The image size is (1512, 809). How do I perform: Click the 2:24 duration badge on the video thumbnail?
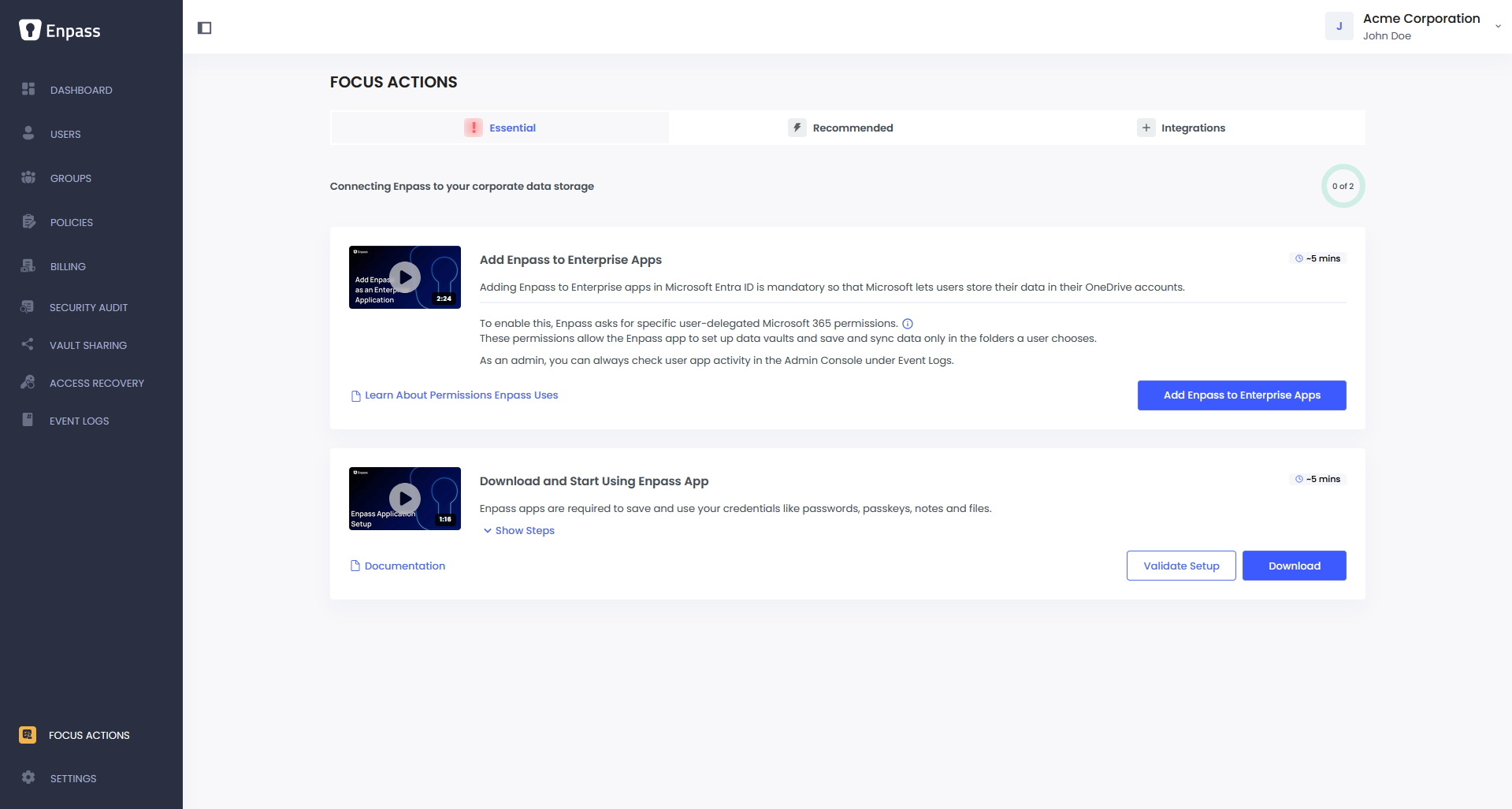444,299
